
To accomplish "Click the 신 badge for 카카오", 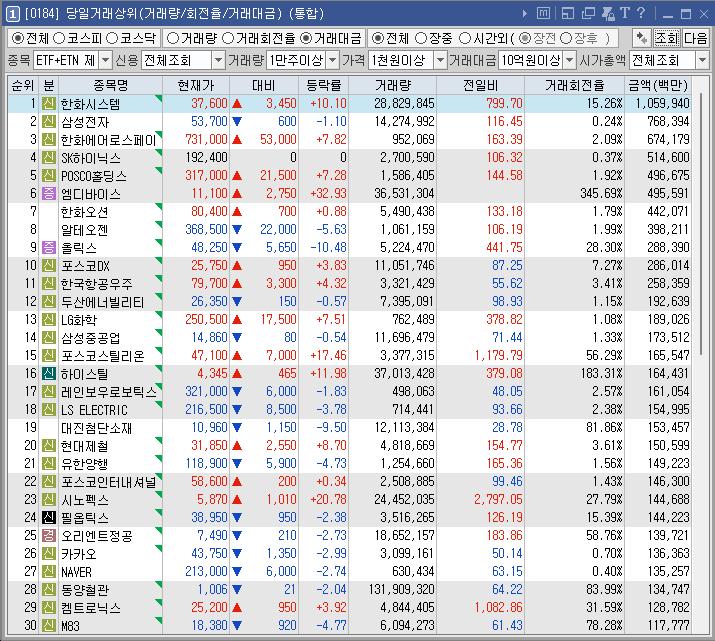I will [49, 553].
